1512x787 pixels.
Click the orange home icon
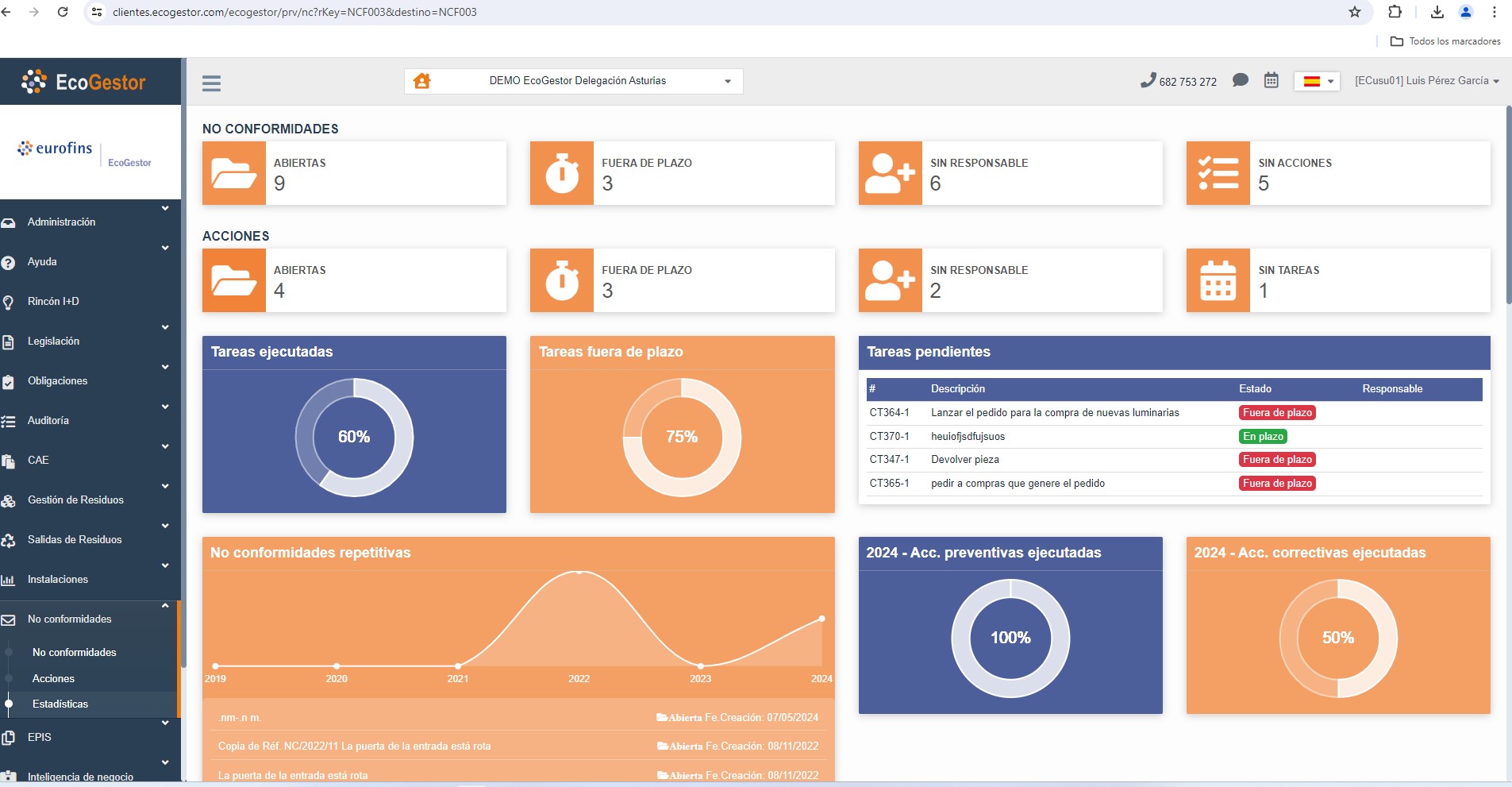[422, 81]
